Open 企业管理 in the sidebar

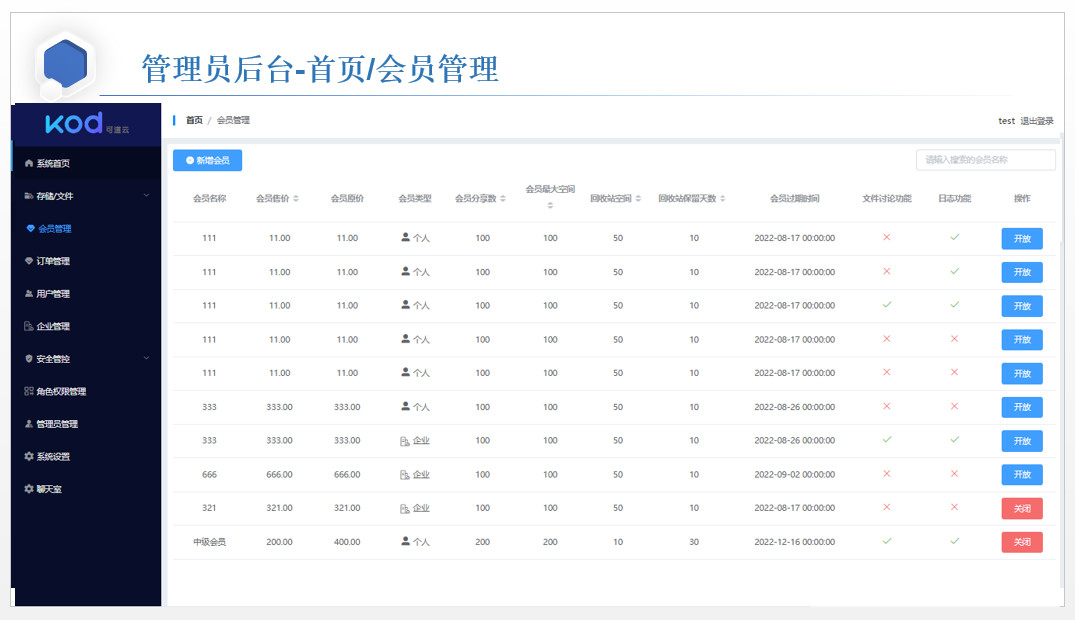coord(86,326)
